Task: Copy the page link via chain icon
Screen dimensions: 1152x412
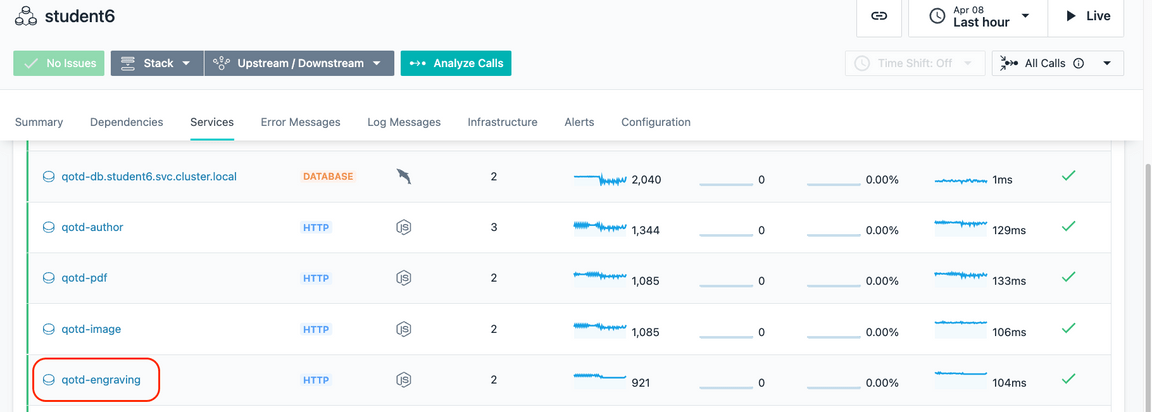Action: point(879,16)
